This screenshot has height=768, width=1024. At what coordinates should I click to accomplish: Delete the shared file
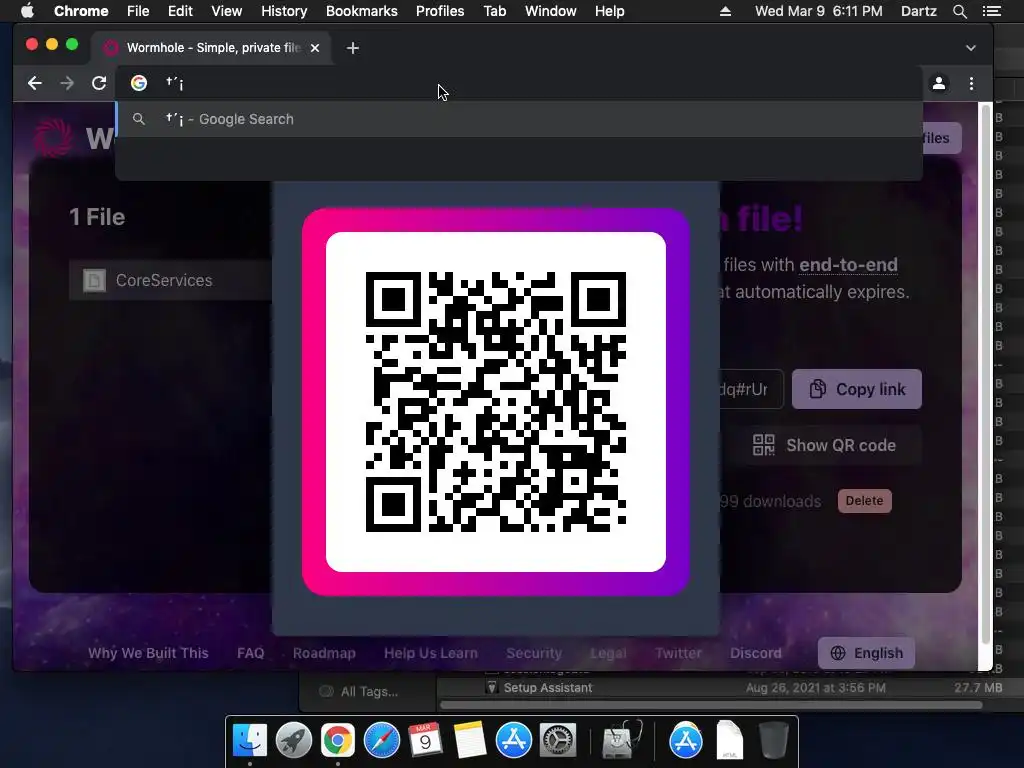pos(864,501)
